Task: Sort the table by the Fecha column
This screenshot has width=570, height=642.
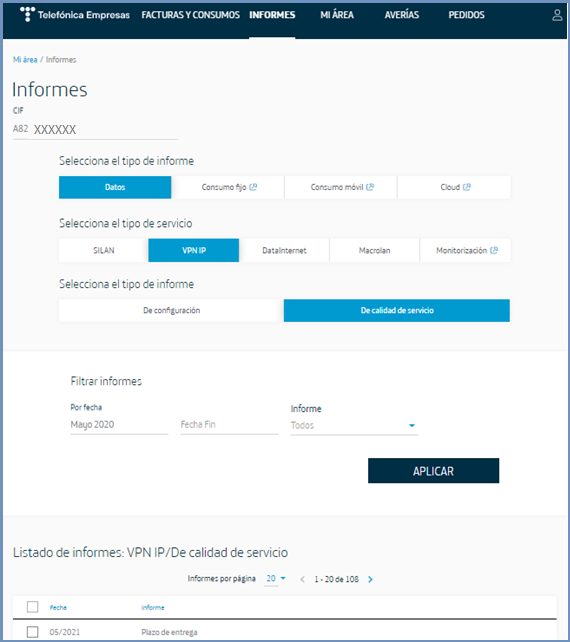Action: click(58, 608)
